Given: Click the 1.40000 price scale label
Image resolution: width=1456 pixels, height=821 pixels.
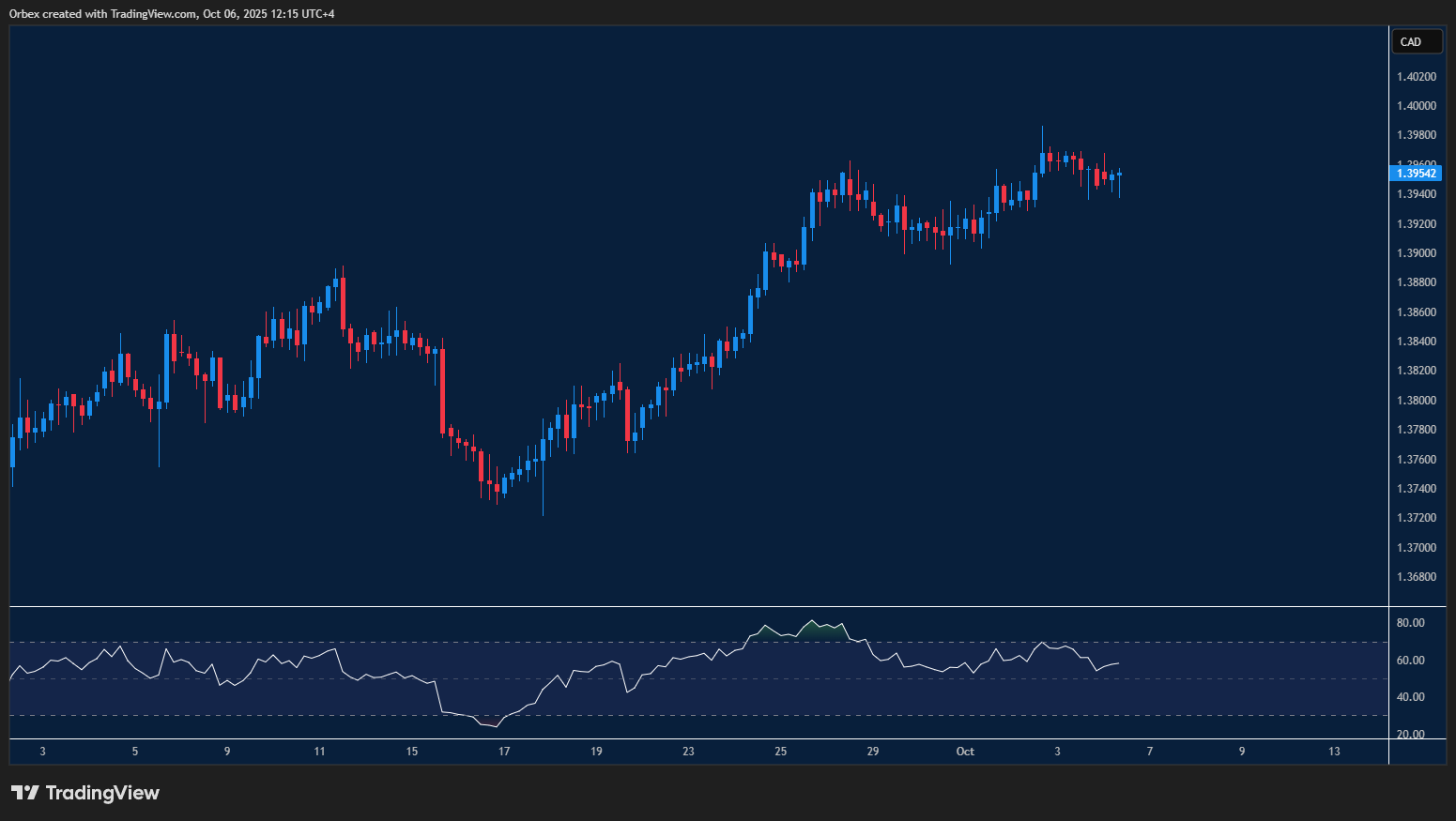Looking at the screenshot, I should pos(1416,106).
